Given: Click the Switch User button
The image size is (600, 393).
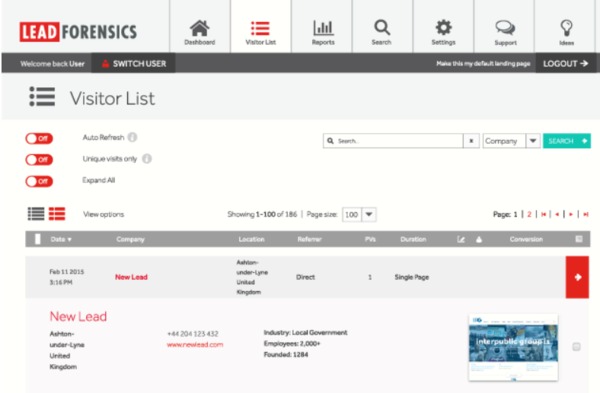Looking at the screenshot, I should coord(134,64).
